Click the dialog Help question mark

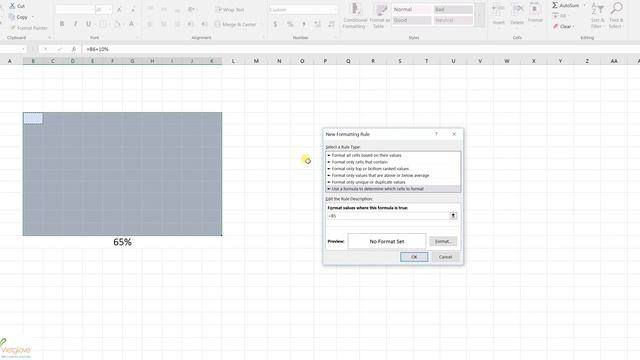(x=436, y=134)
